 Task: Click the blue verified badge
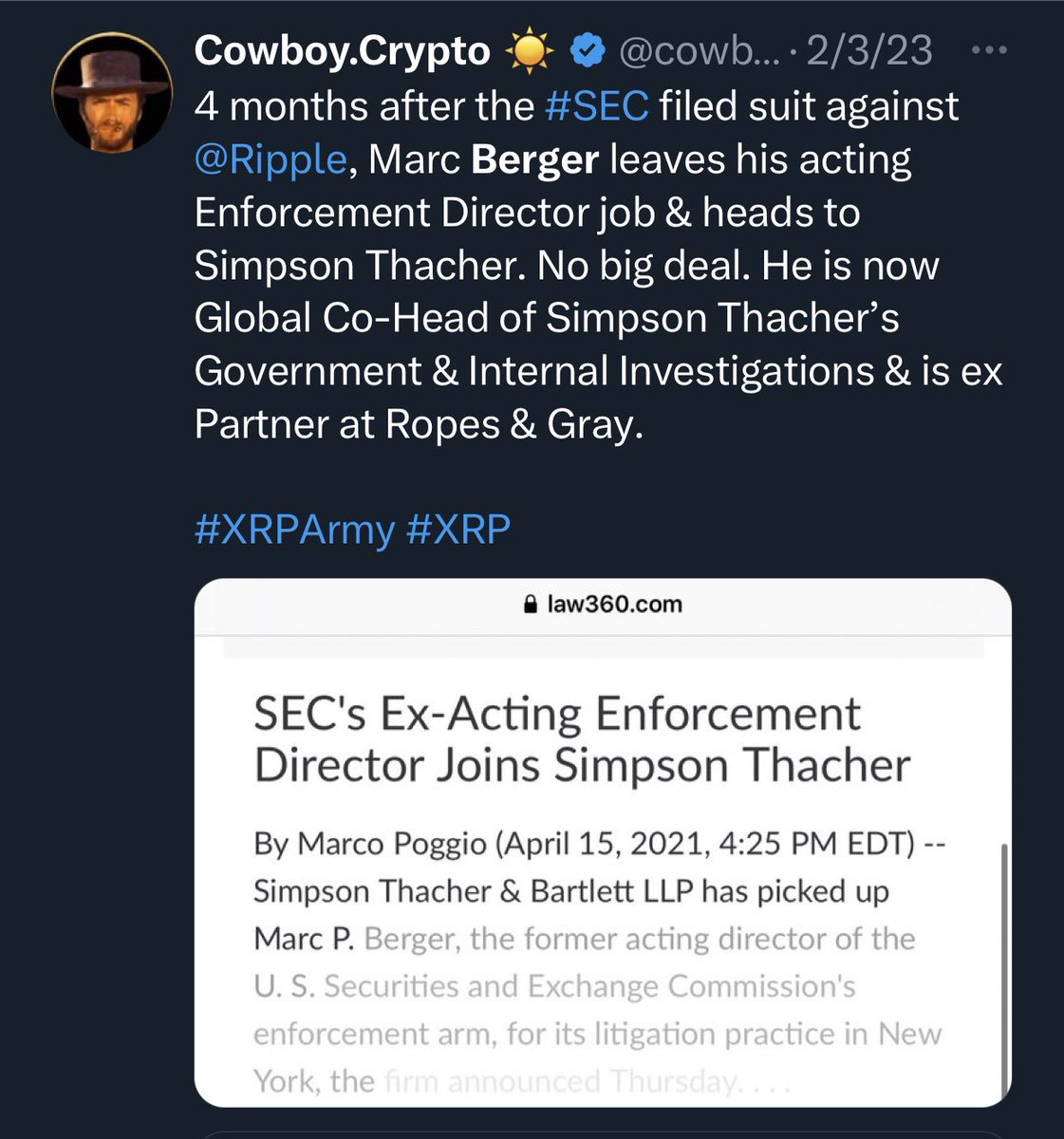pyautogui.click(x=589, y=51)
